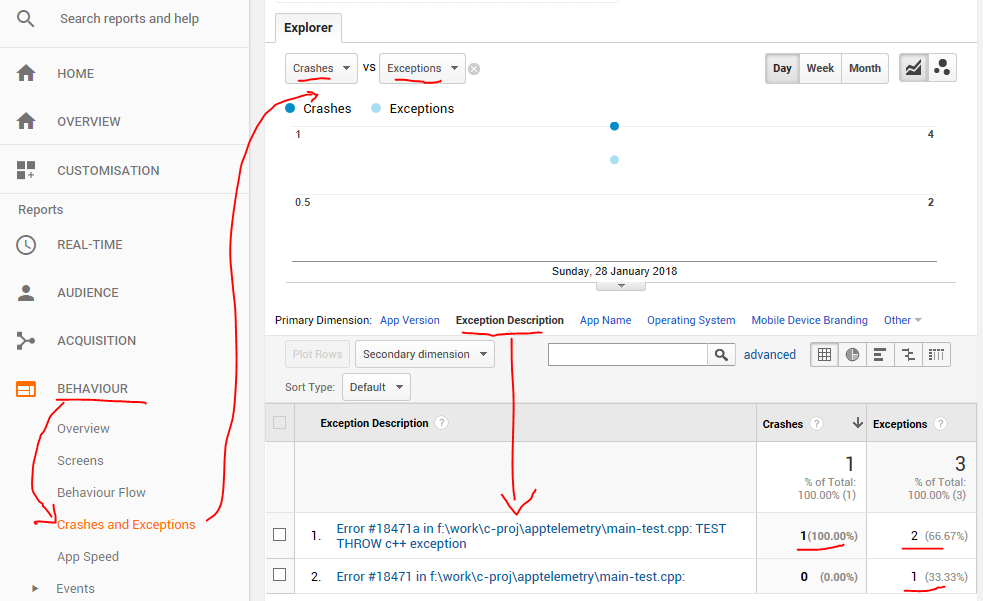The height and width of the screenshot is (601, 983).
Task: Remove the Exceptions comparison metric
Action: [x=475, y=69]
